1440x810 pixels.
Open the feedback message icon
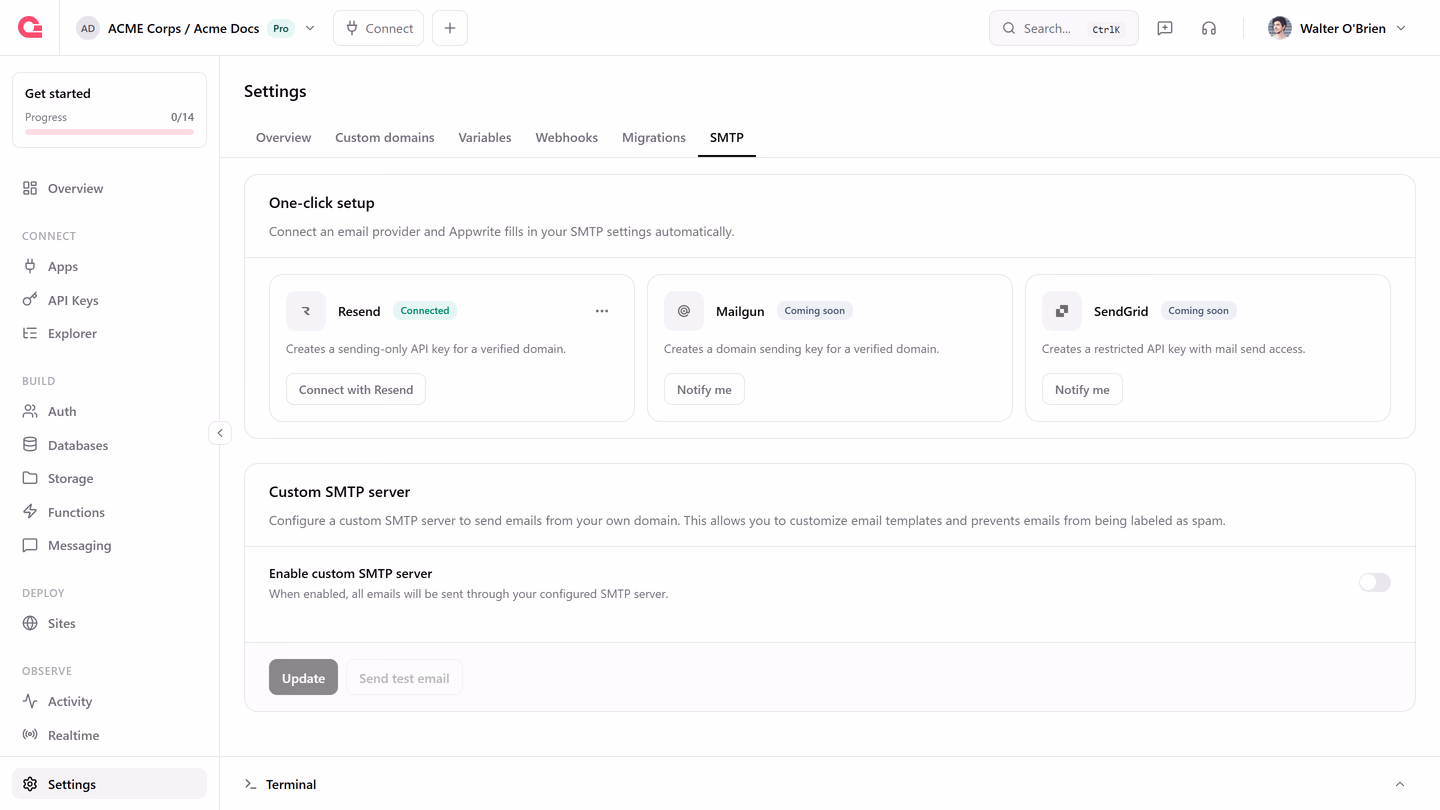1165,28
